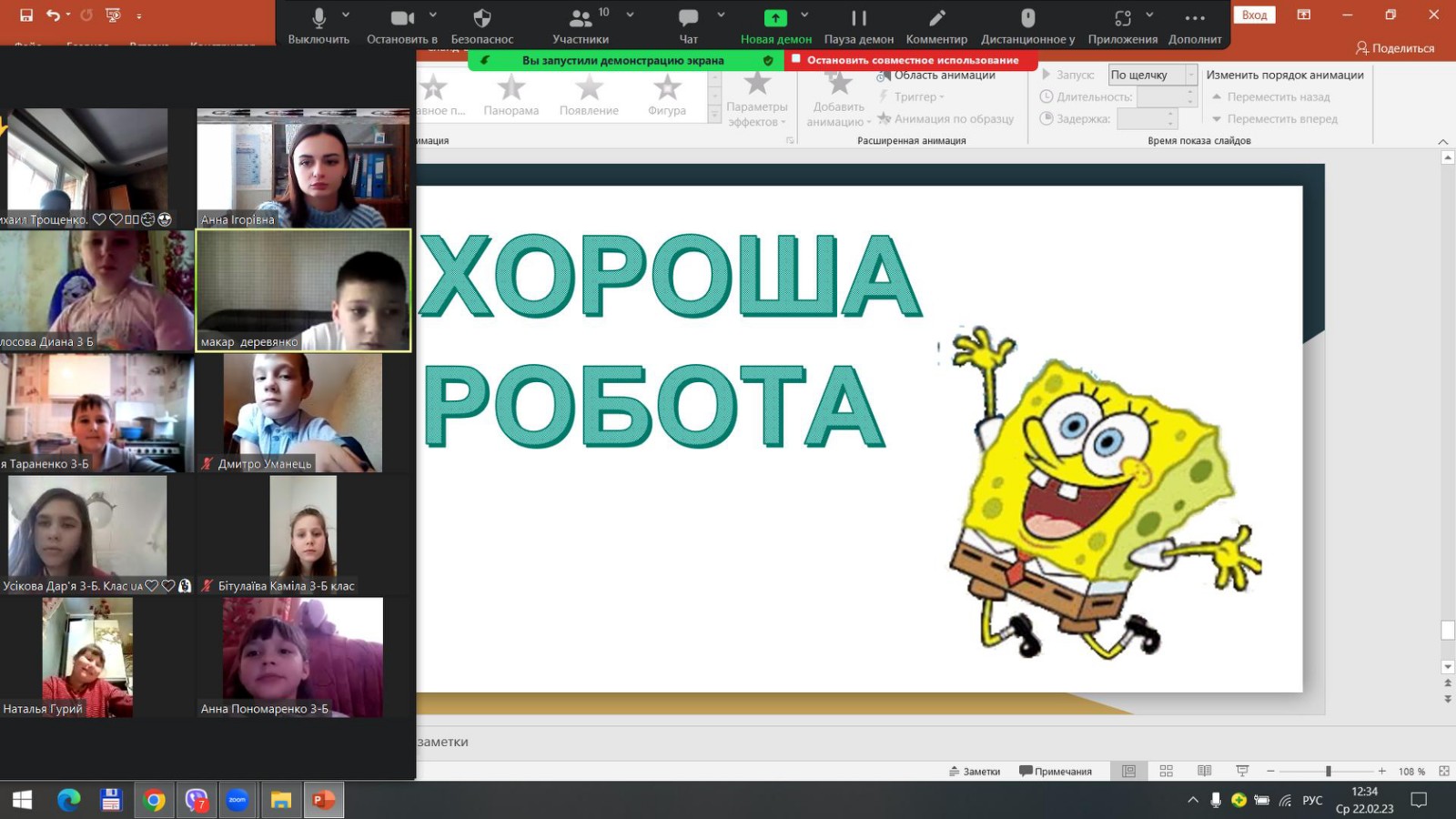Click the zoom slider handle
This screenshot has width=1456, height=819.
pyautogui.click(x=1329, y=771)
